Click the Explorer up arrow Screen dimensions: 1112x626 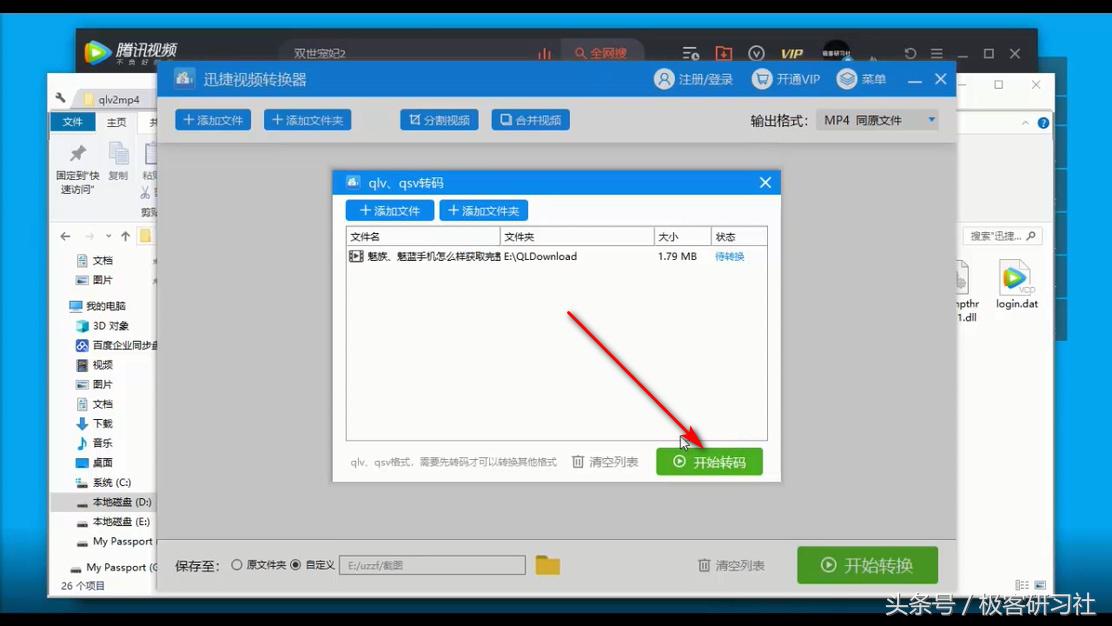[126, 236]
